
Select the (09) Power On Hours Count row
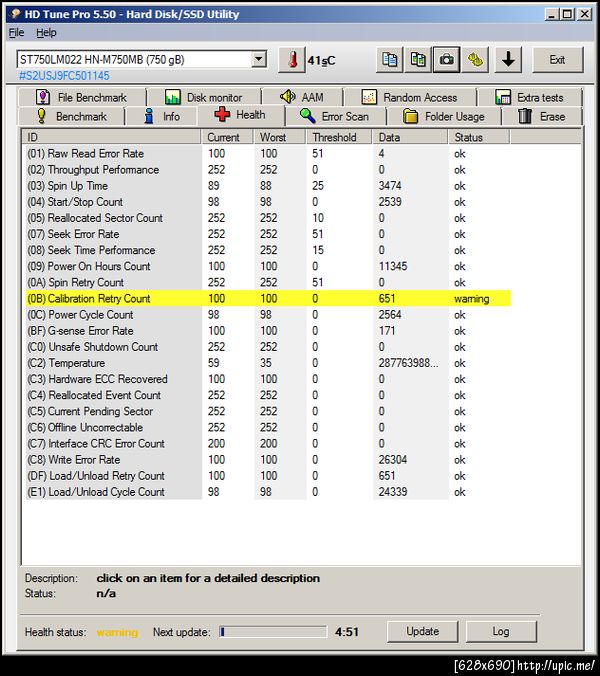(x=268, y=266)
